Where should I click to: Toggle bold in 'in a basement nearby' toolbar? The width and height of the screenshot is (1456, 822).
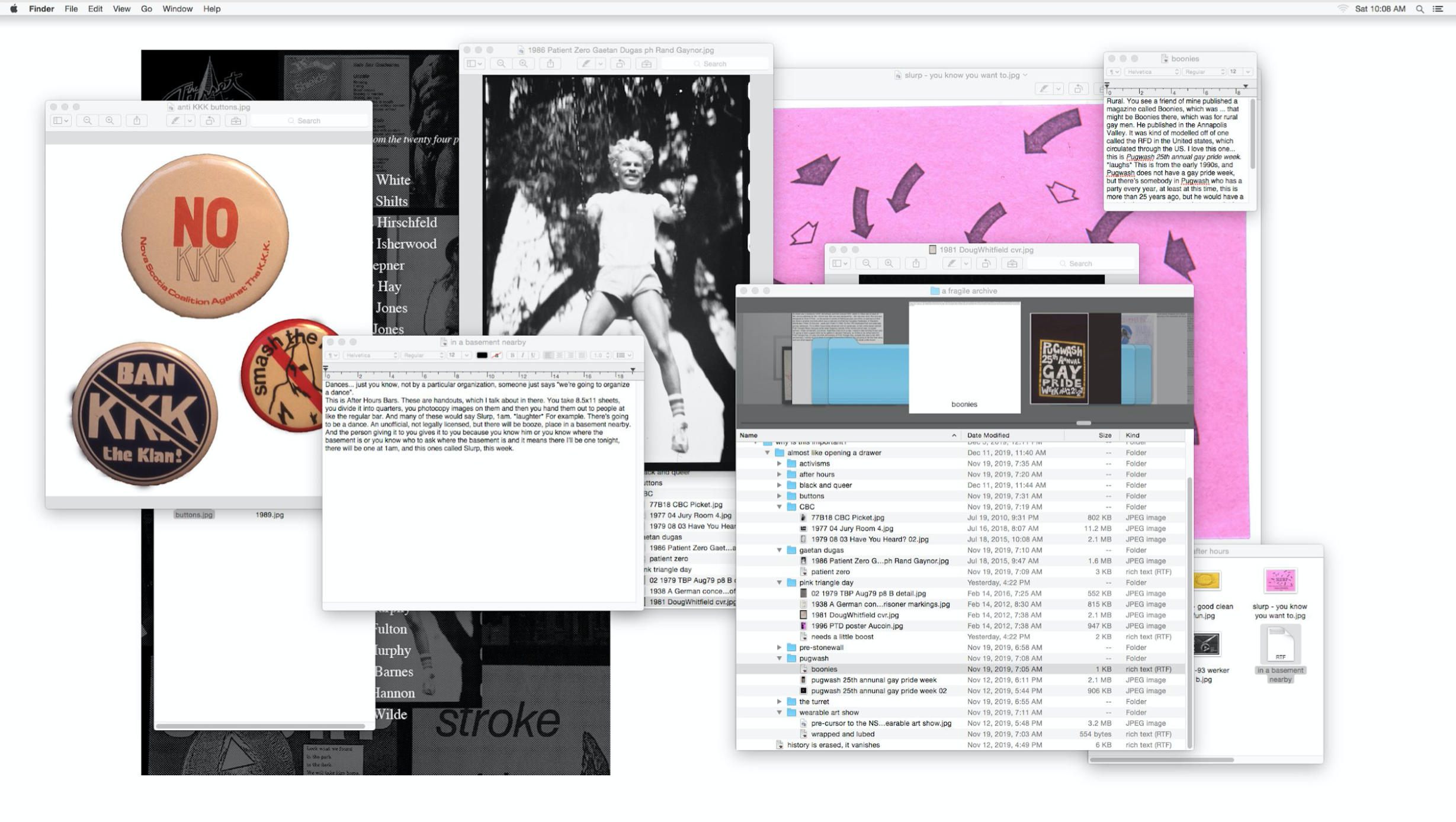point(512,355)
